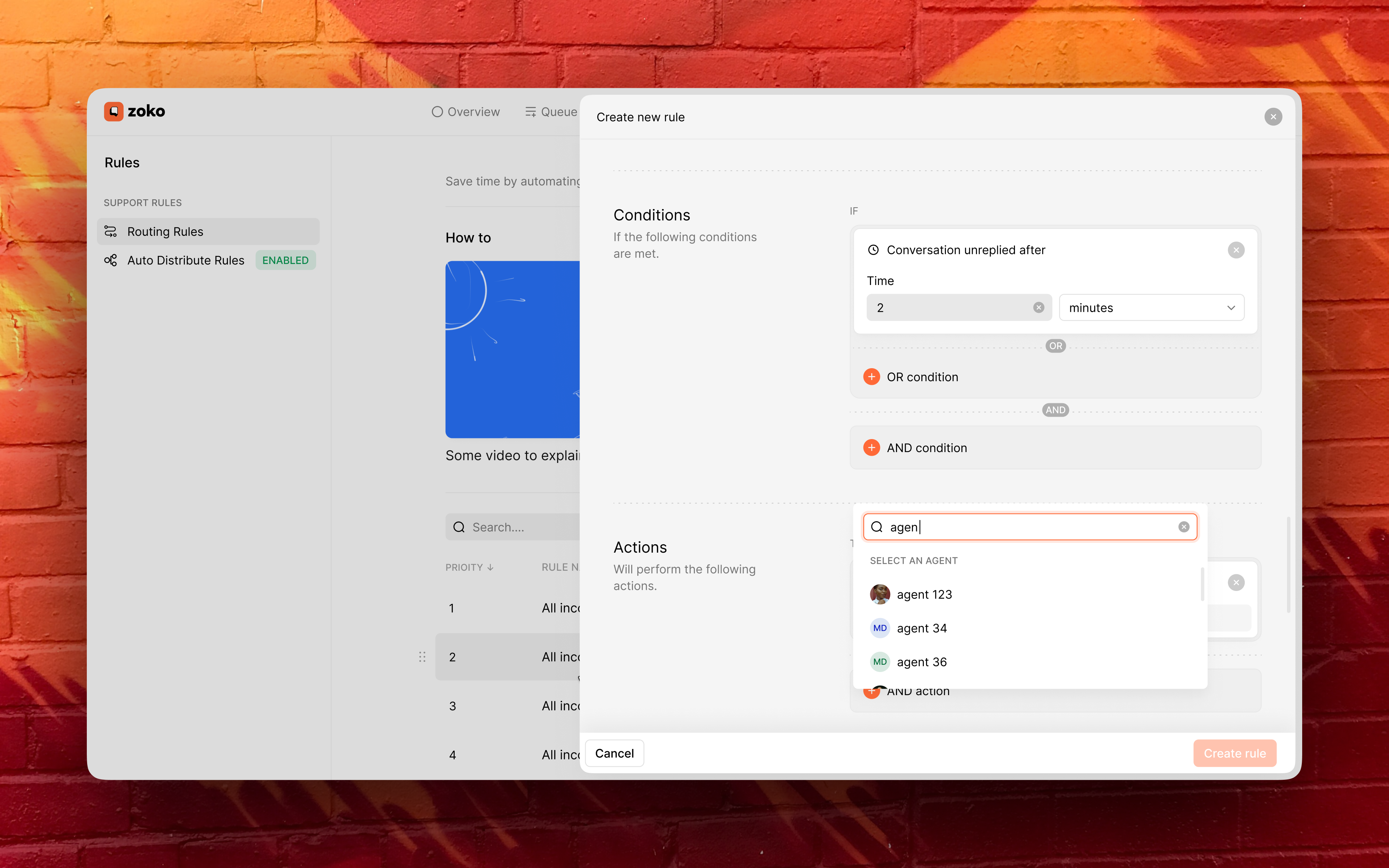
Task: Click the Queue list icon
Action: [x=530, y=112]
